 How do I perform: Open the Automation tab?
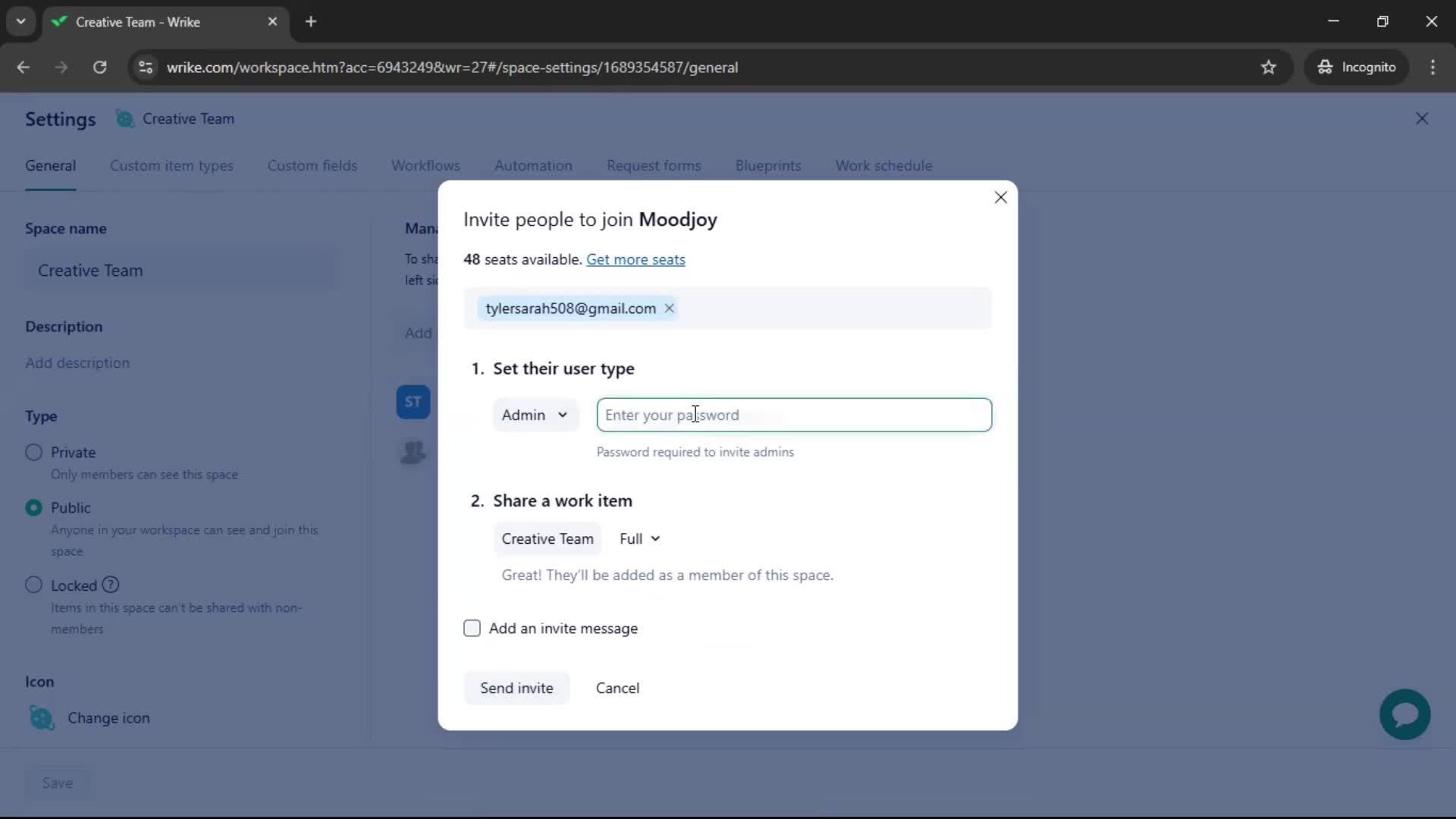coord(533,165)
